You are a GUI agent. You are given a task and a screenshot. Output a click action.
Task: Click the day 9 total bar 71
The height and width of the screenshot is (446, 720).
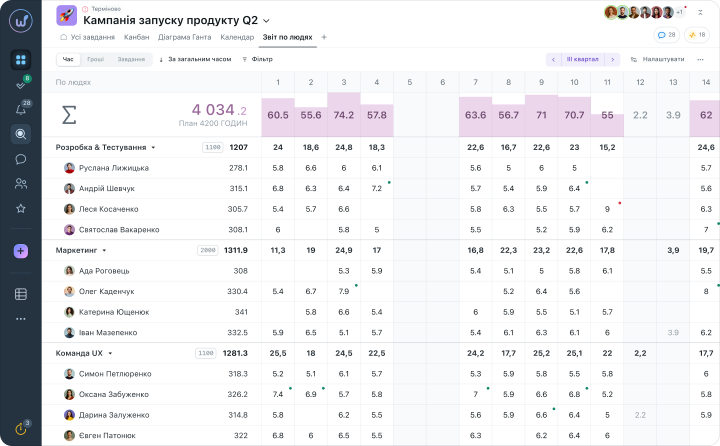click(x=541, y=115)
